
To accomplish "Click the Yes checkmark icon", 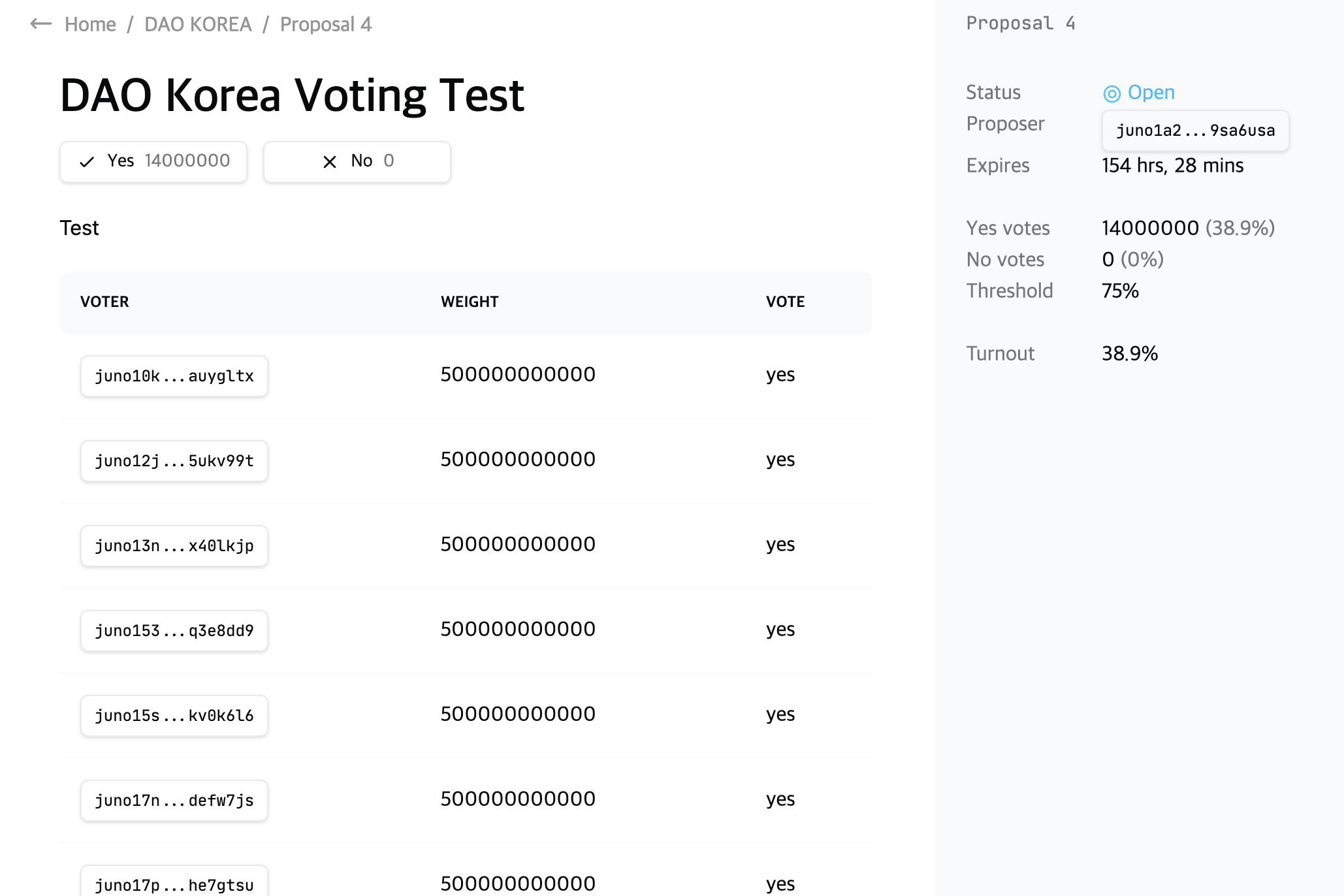I will coord(87,161).
